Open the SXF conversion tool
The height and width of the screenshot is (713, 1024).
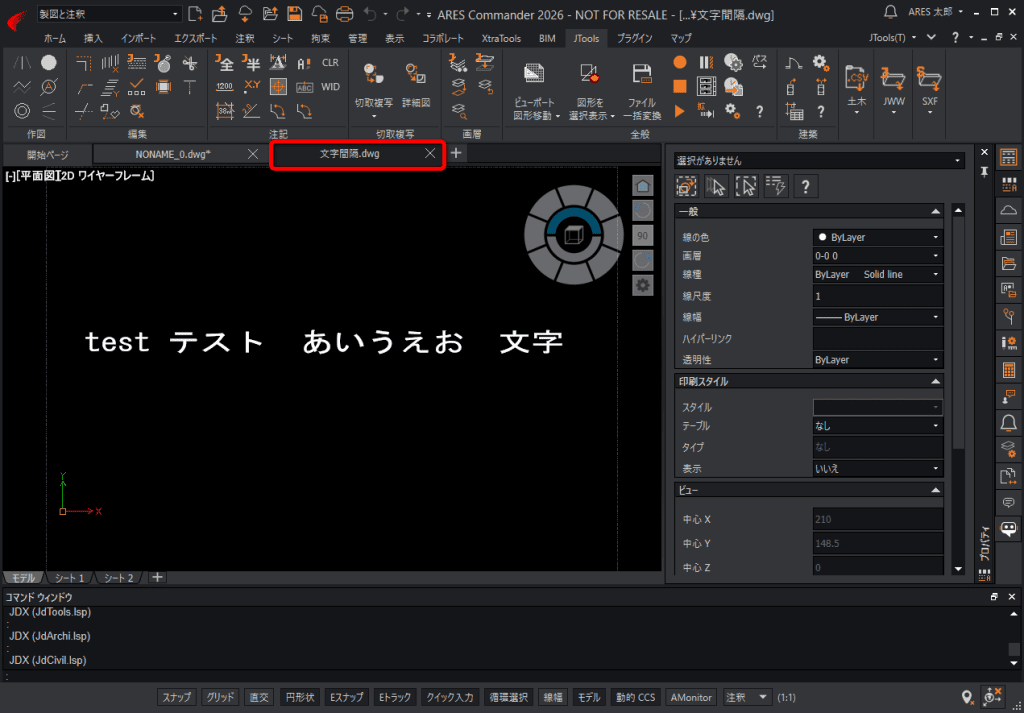click(x=929, y=89)
